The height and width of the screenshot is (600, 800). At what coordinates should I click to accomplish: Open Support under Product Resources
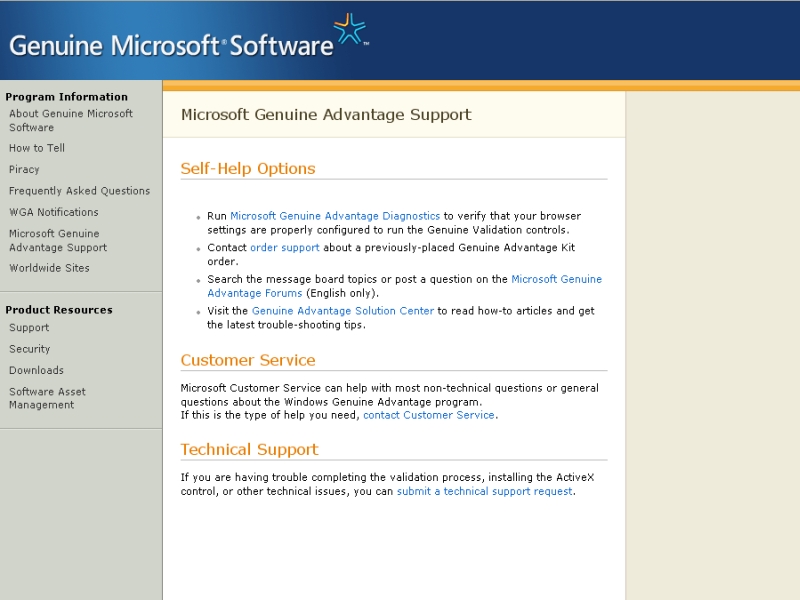pos(29,328)
